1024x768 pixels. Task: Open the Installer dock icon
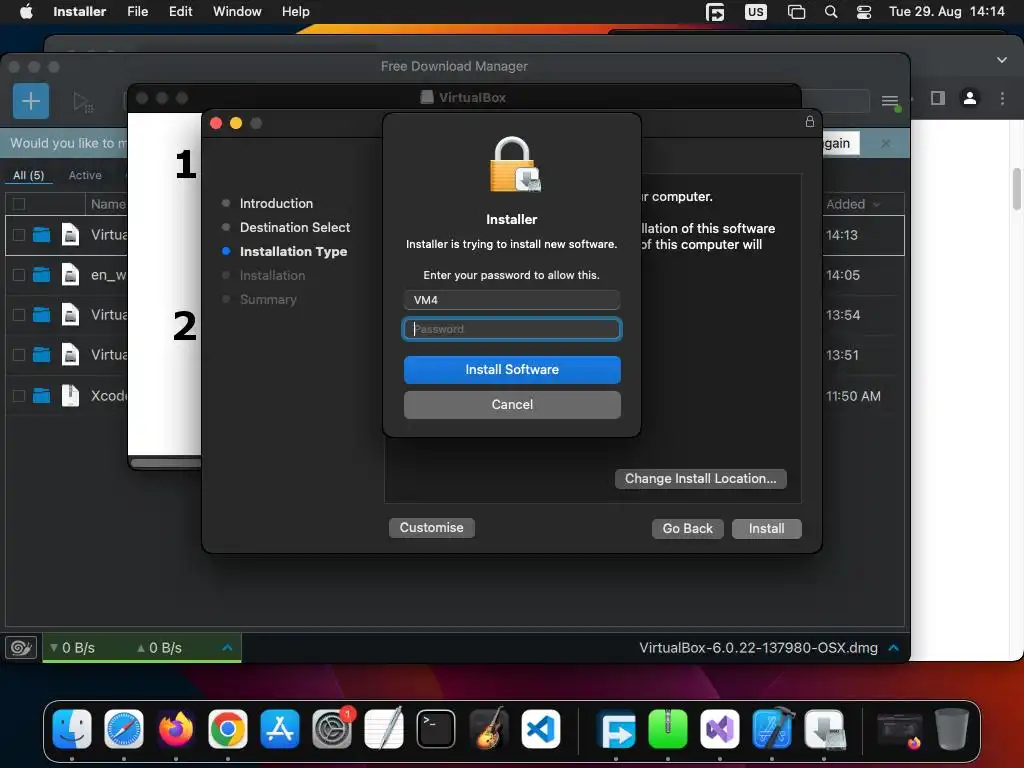click(824, 729)
